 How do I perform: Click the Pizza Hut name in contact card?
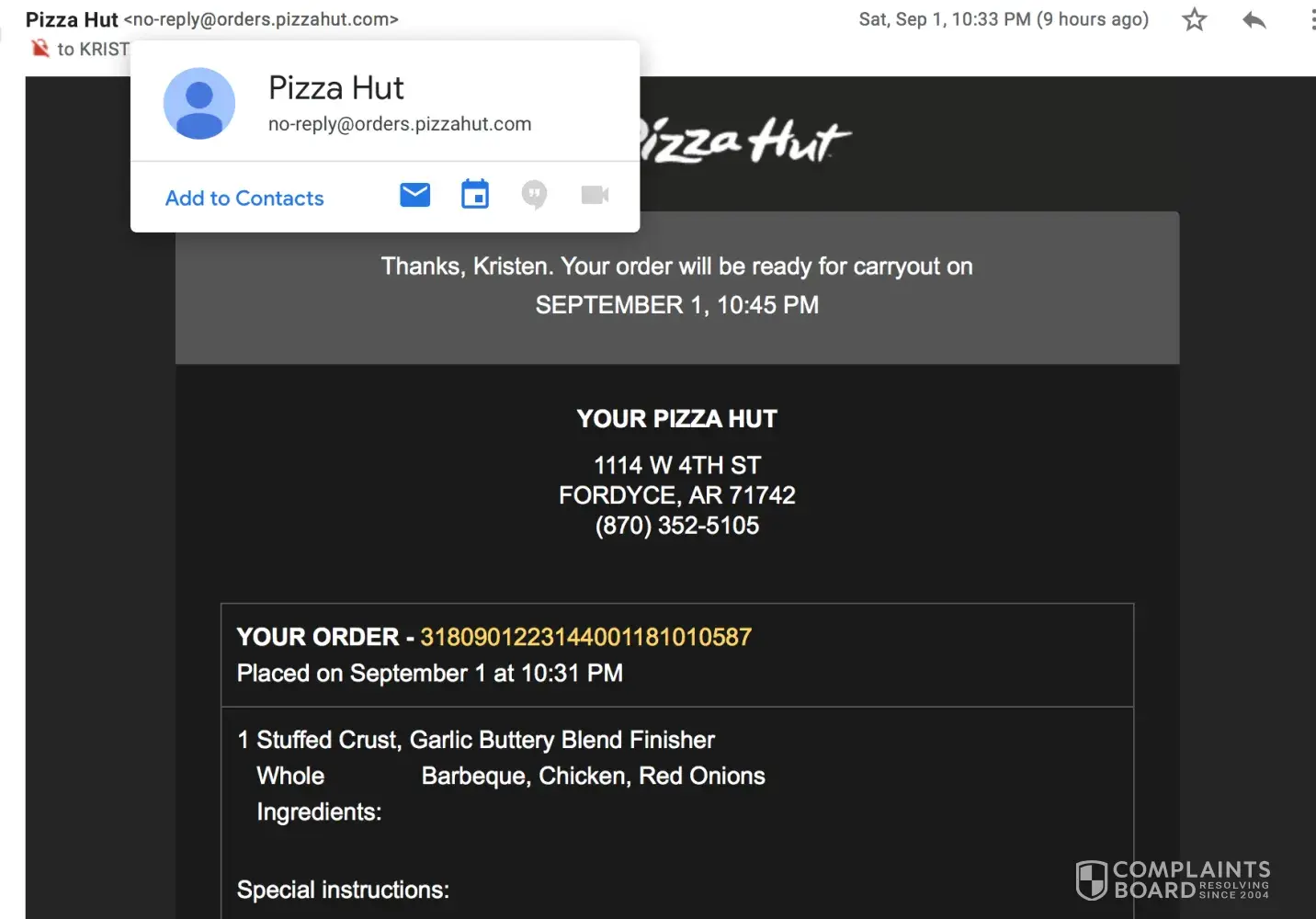tap(336, 88)
